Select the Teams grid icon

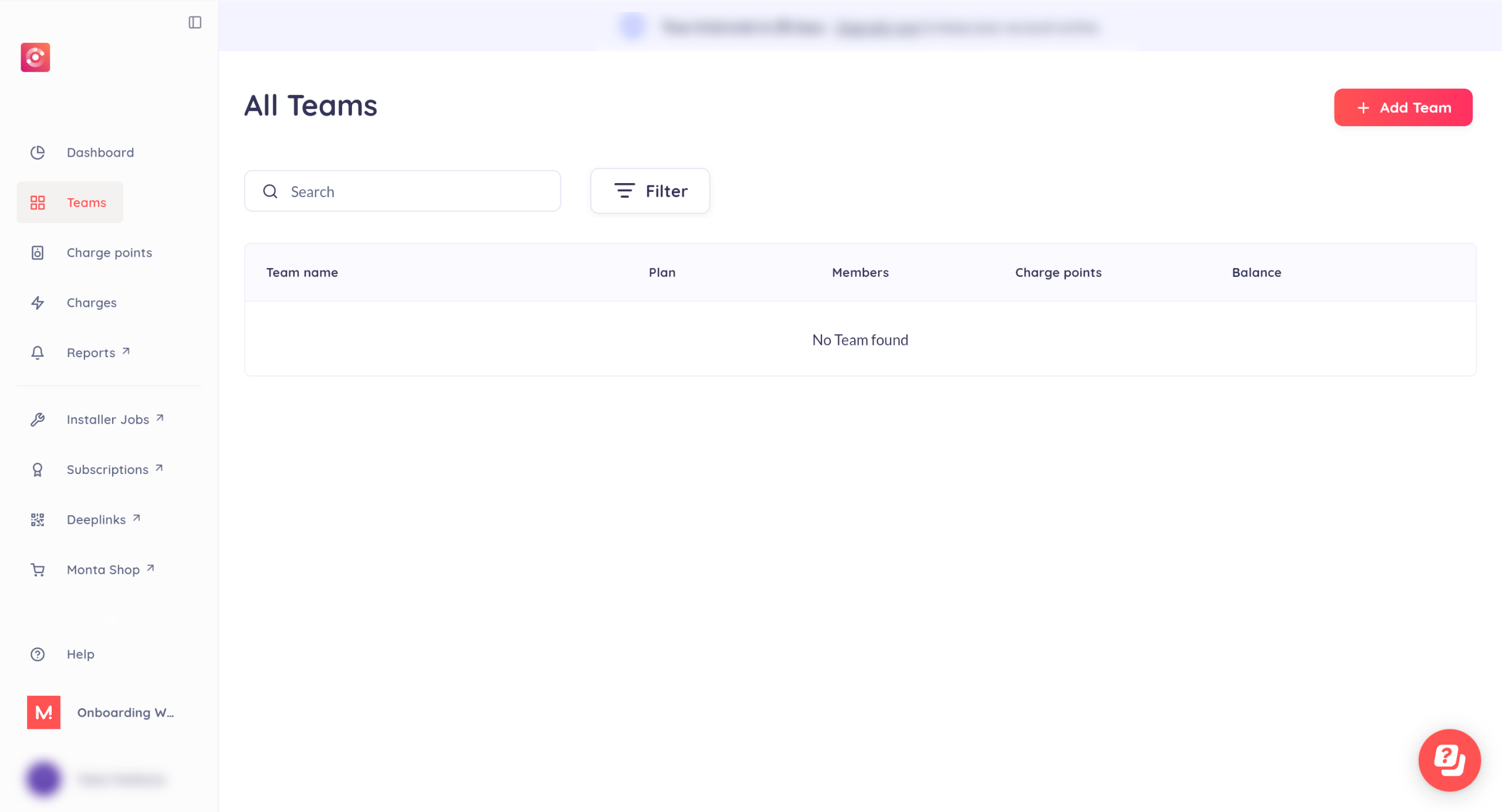(x=38, y=202)
